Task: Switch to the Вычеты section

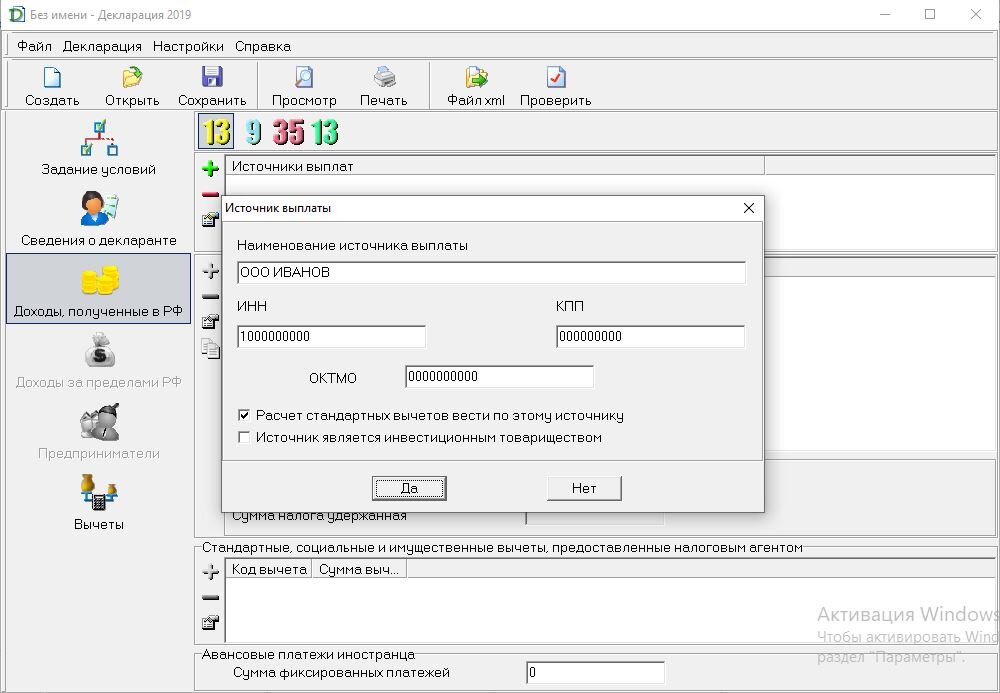Action: point(98,502)
